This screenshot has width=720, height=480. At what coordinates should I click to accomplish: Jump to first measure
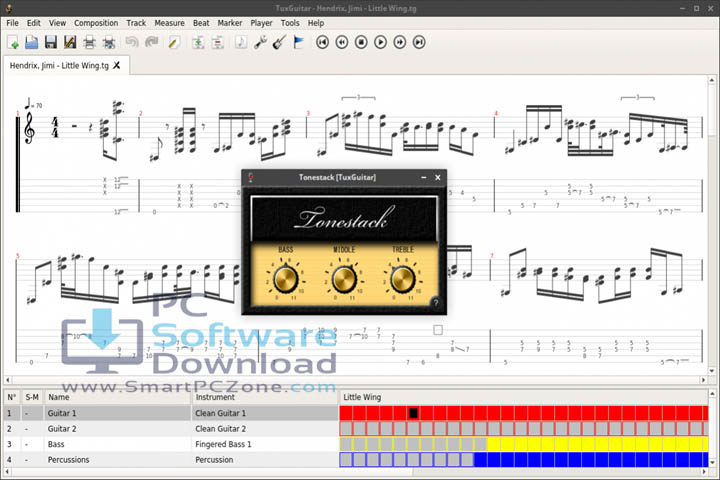[x=322, y=42]
